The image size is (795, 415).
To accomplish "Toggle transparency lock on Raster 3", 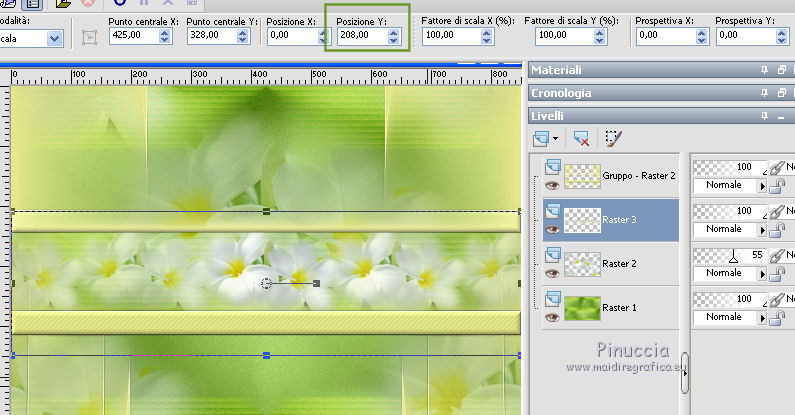I will point(777,230).
